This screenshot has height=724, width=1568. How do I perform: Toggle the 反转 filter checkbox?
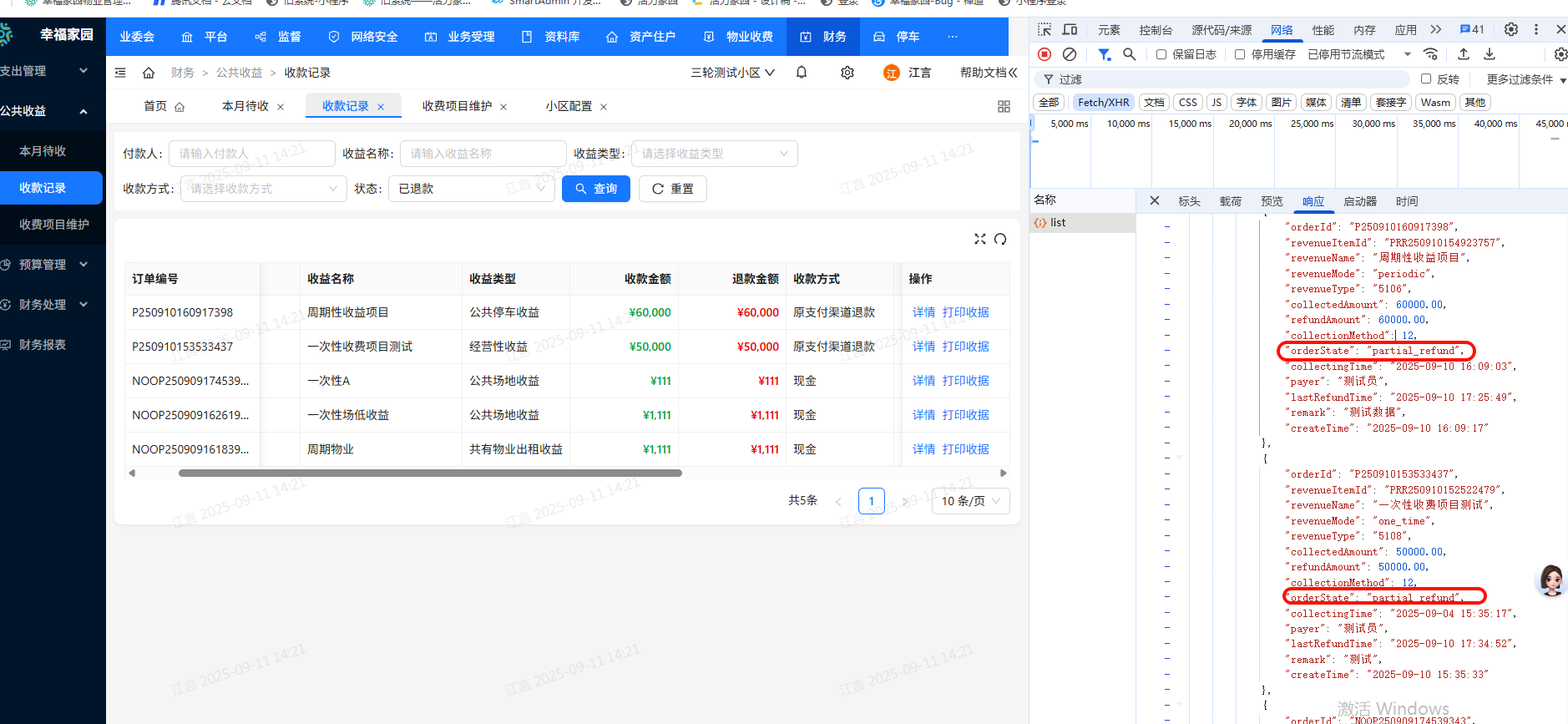1426,78
